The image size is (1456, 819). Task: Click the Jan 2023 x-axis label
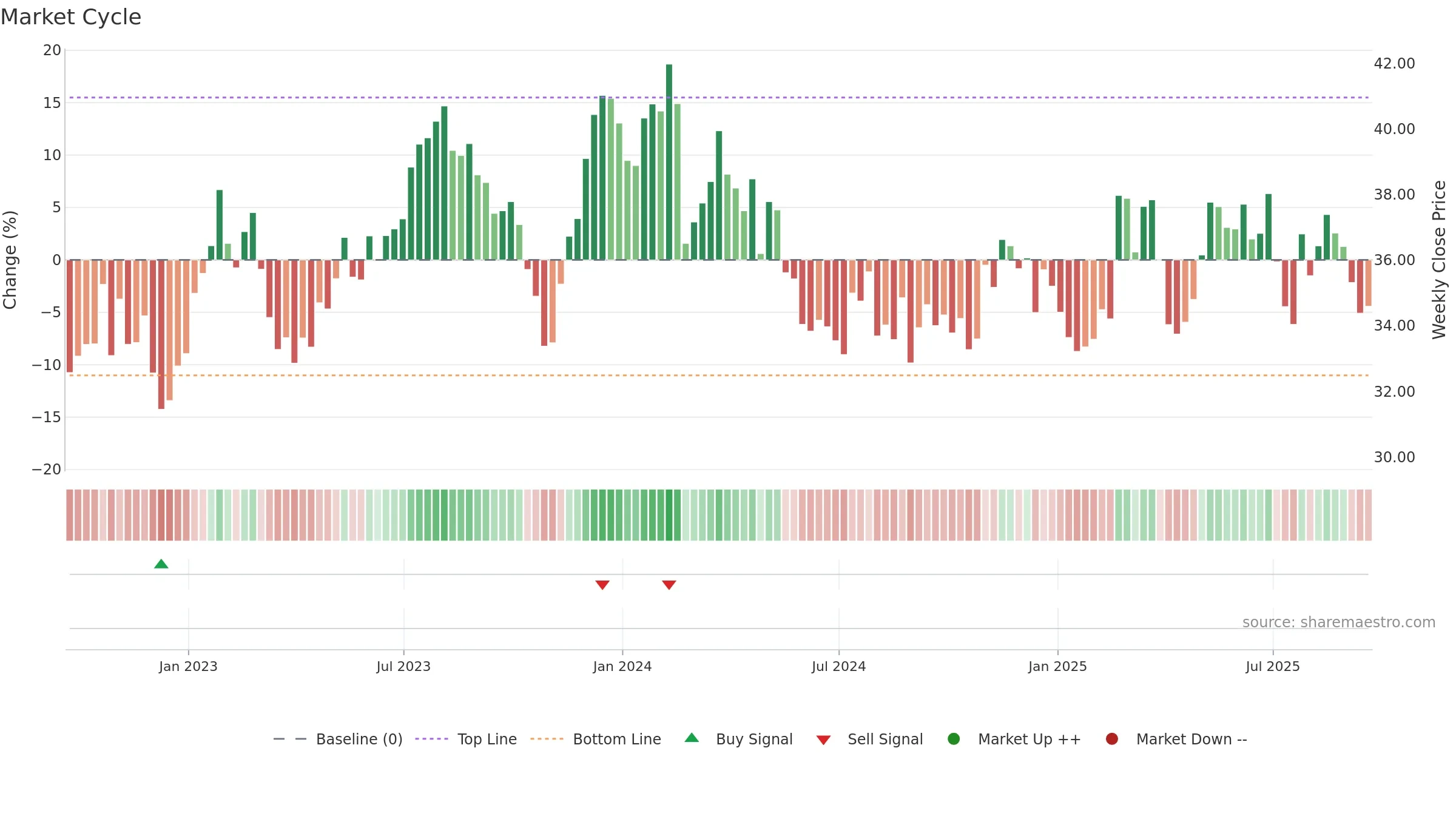(x=188, y=666)
